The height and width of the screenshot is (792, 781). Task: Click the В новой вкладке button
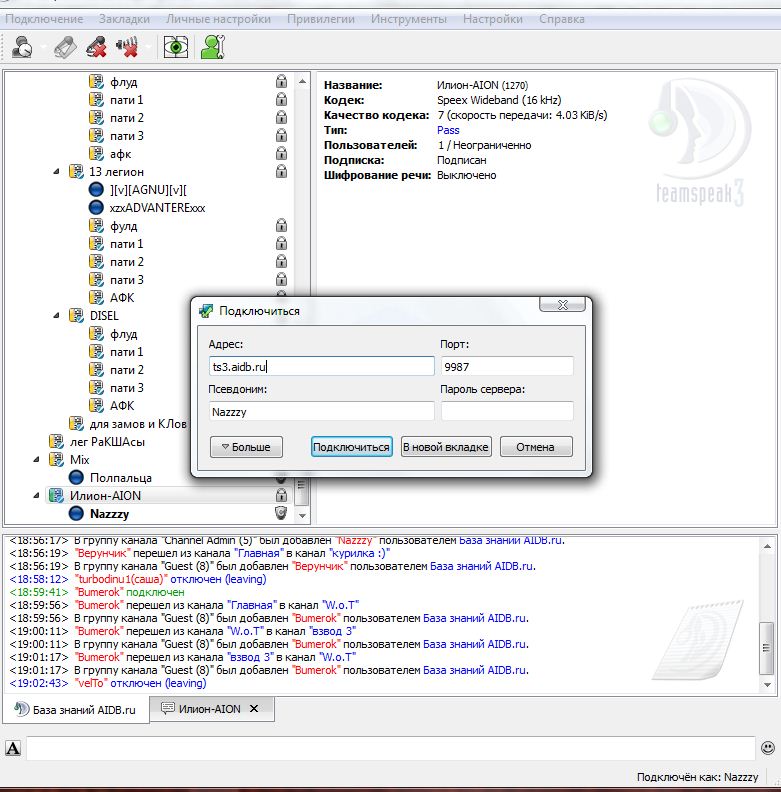[x=446, y=447]
